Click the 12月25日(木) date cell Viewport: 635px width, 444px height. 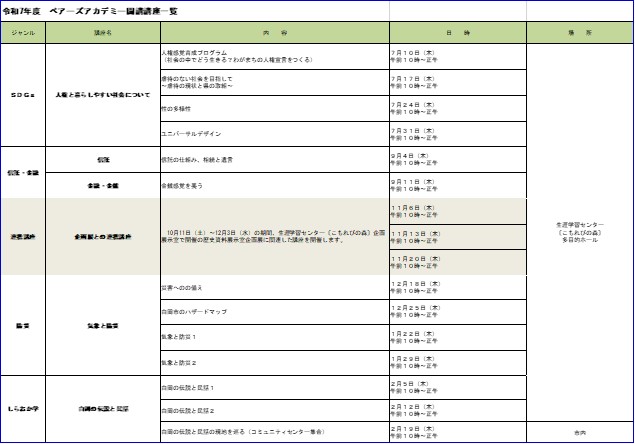(458, 312)
